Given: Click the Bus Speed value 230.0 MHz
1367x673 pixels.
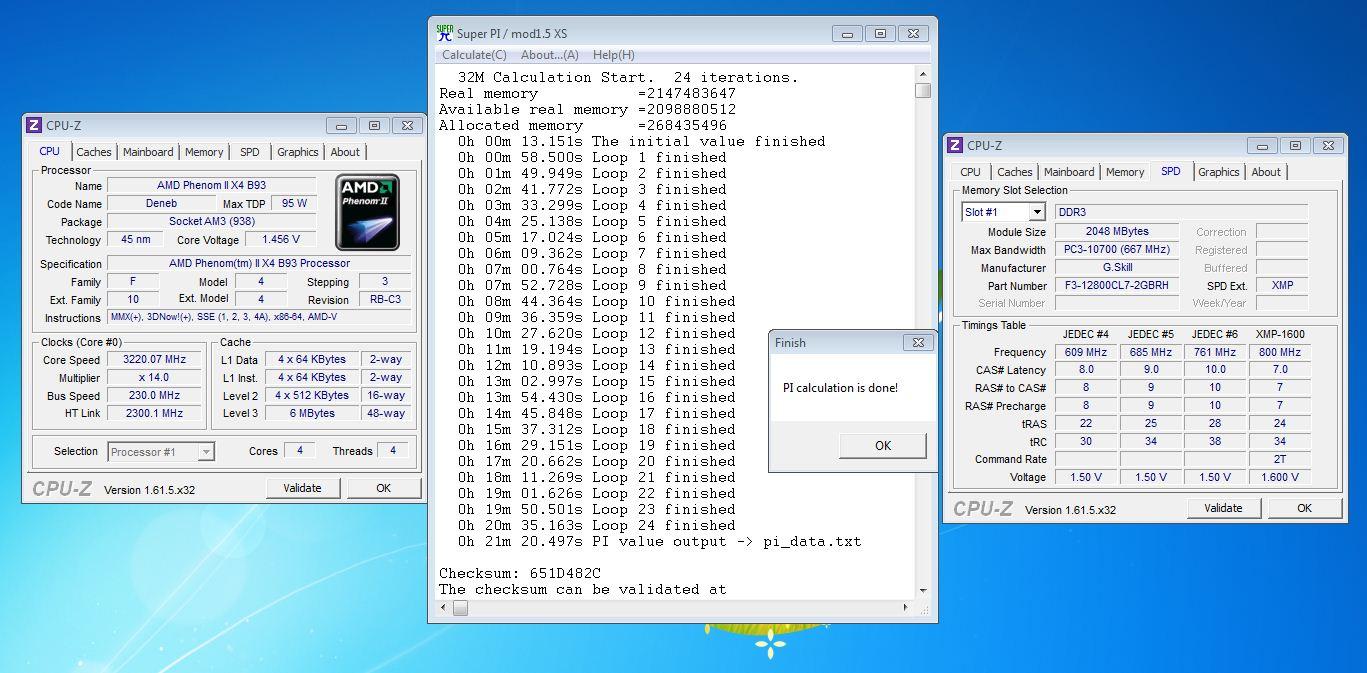Looking at the screenshot, I should [x=154, y=396].
